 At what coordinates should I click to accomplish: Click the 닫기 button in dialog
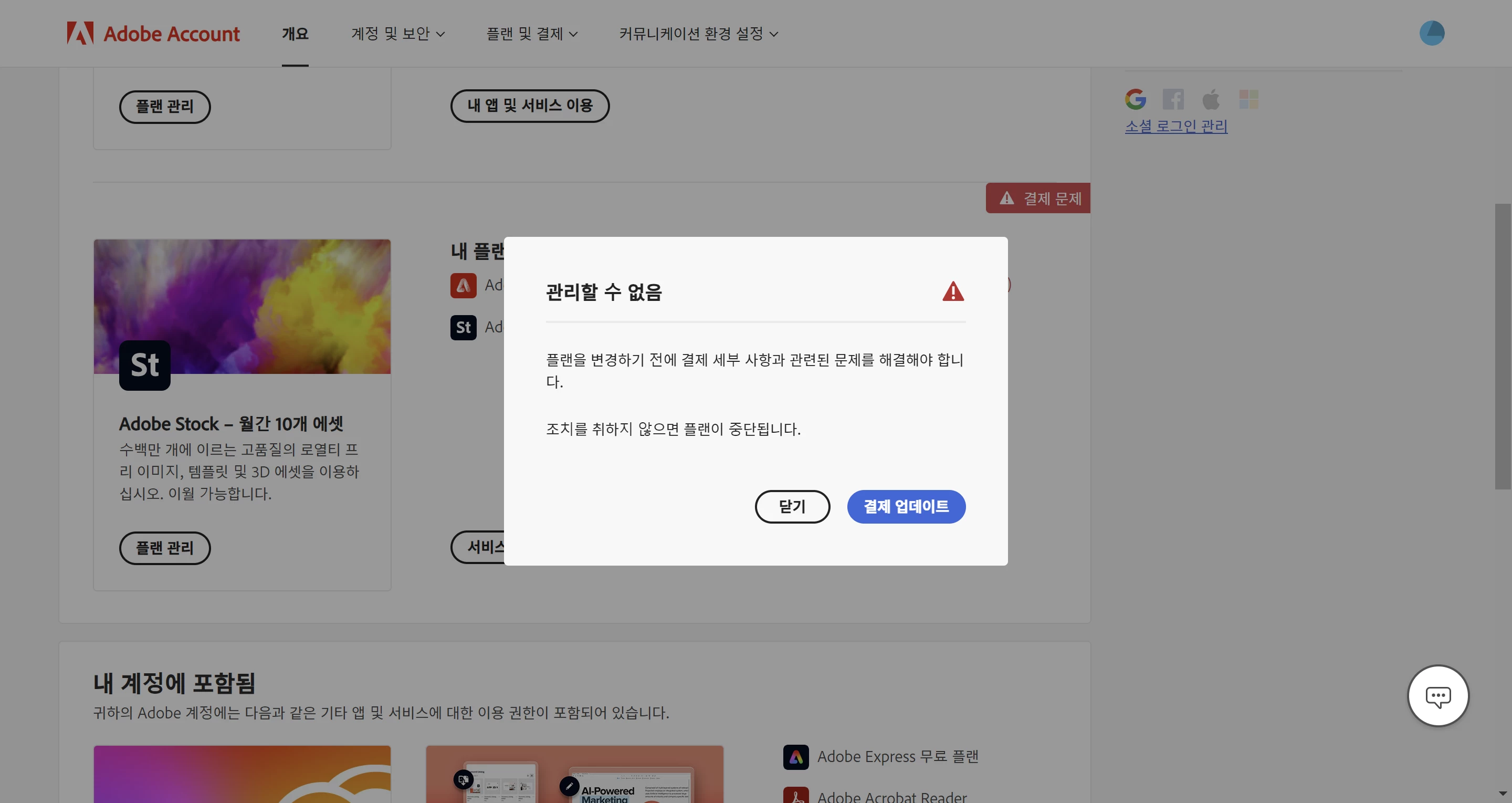[792, 507]
